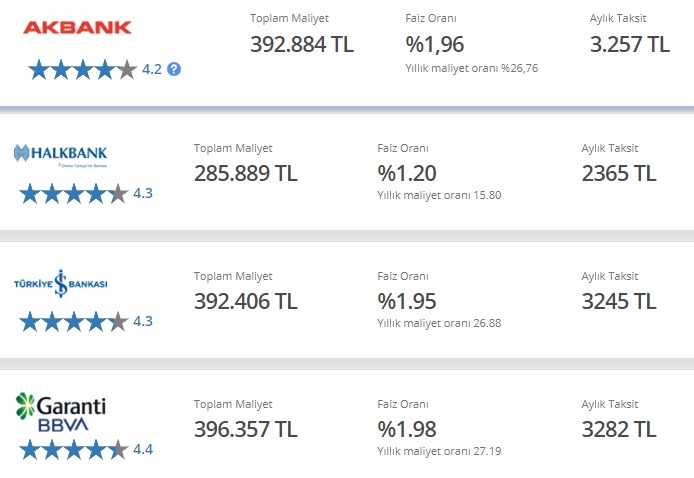The image size is (694, 478).
Task: Click Akbank's star rating
Action: pos(83,69)
